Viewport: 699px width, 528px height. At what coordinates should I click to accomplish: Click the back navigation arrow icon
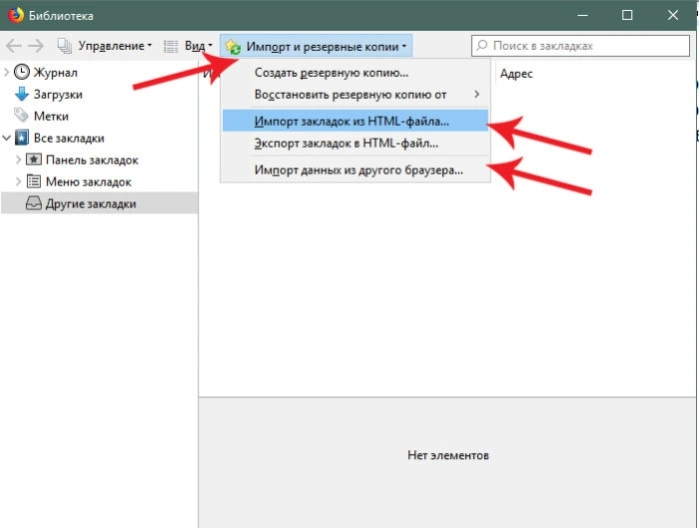[14, 45]
